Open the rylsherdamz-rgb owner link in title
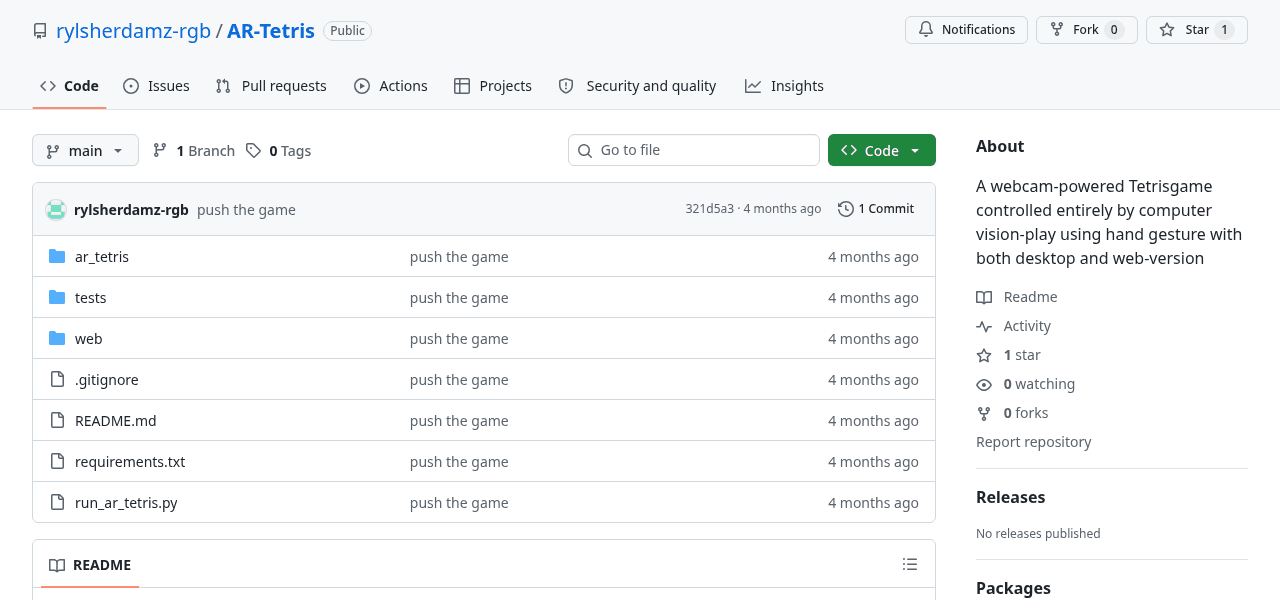Screen dimensions: 1280x600 133,31
